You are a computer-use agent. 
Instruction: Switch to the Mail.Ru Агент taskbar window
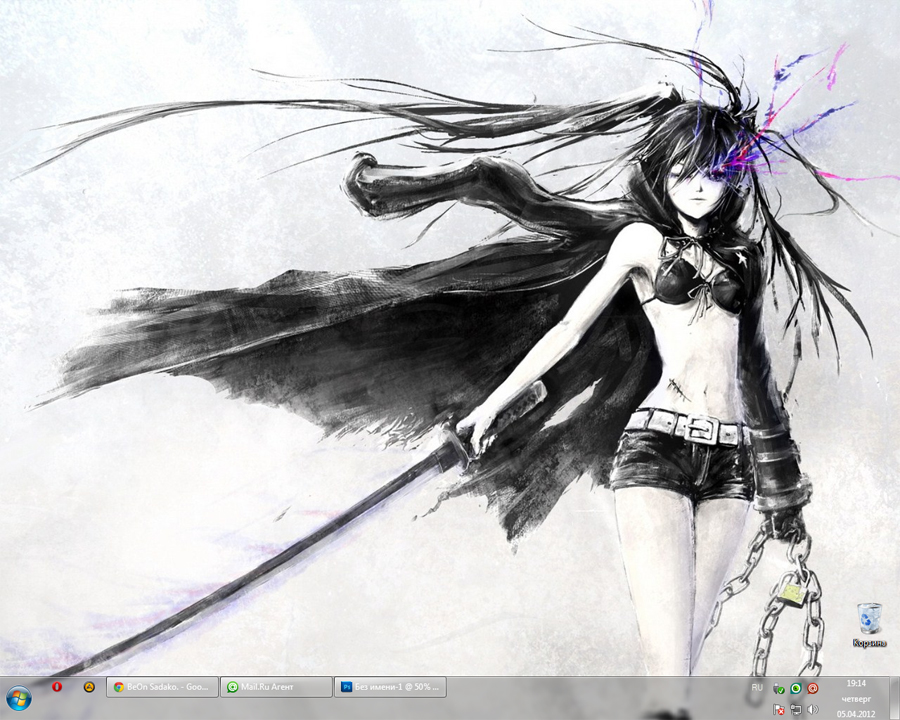click(276, 687)
